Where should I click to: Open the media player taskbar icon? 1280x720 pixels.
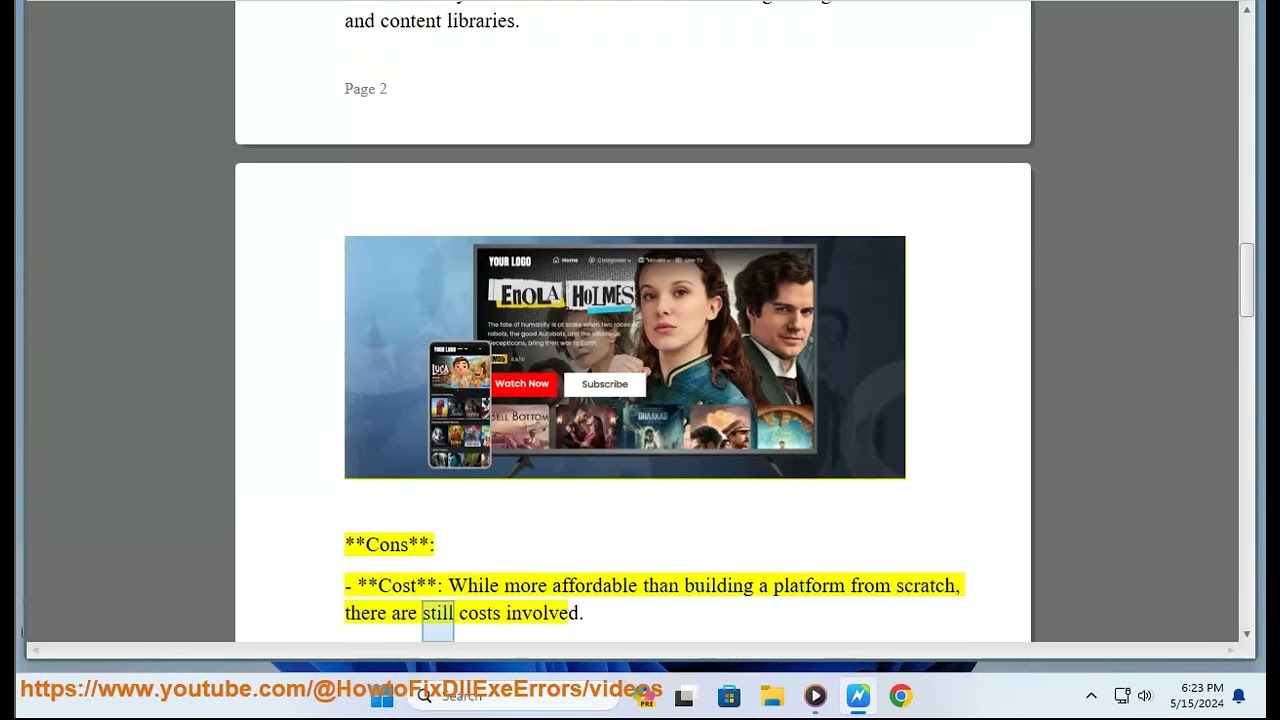tap(815, 697)
